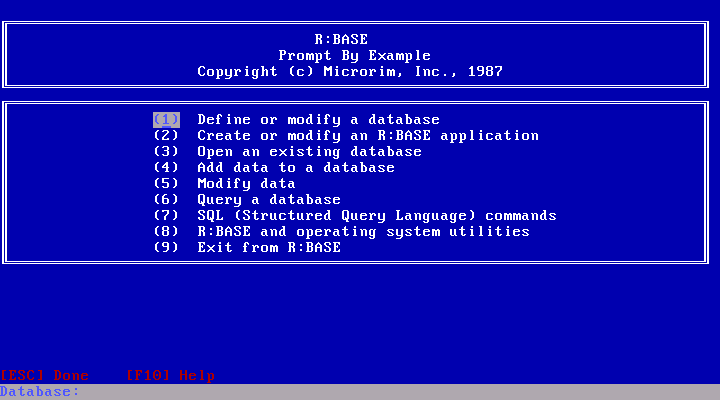Choose 'Create or modify an R:BASE application'
The height and width of the screenshot is (400, 720).
click(x=368, y=136)
